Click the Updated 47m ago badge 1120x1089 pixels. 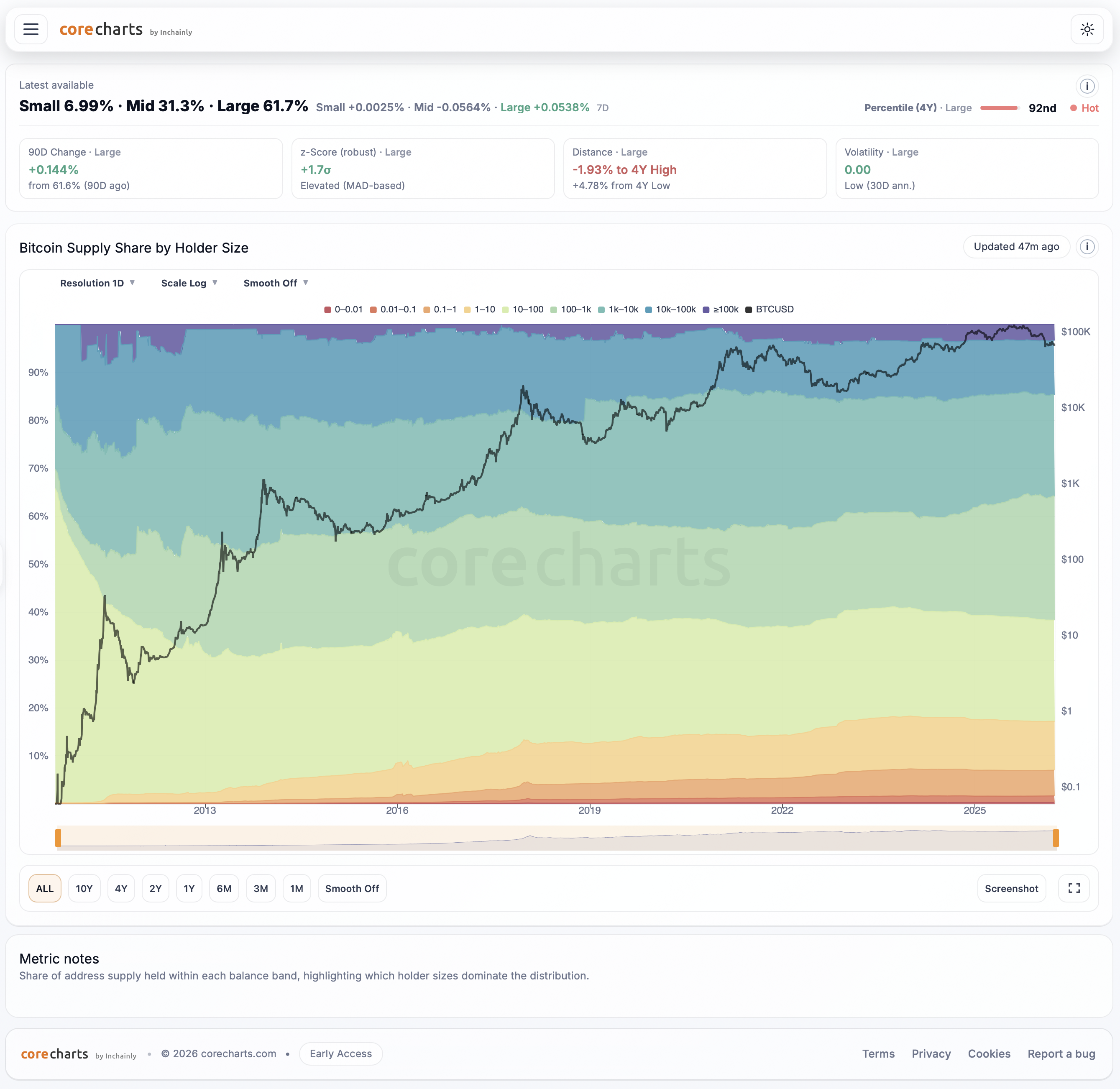1016,246
